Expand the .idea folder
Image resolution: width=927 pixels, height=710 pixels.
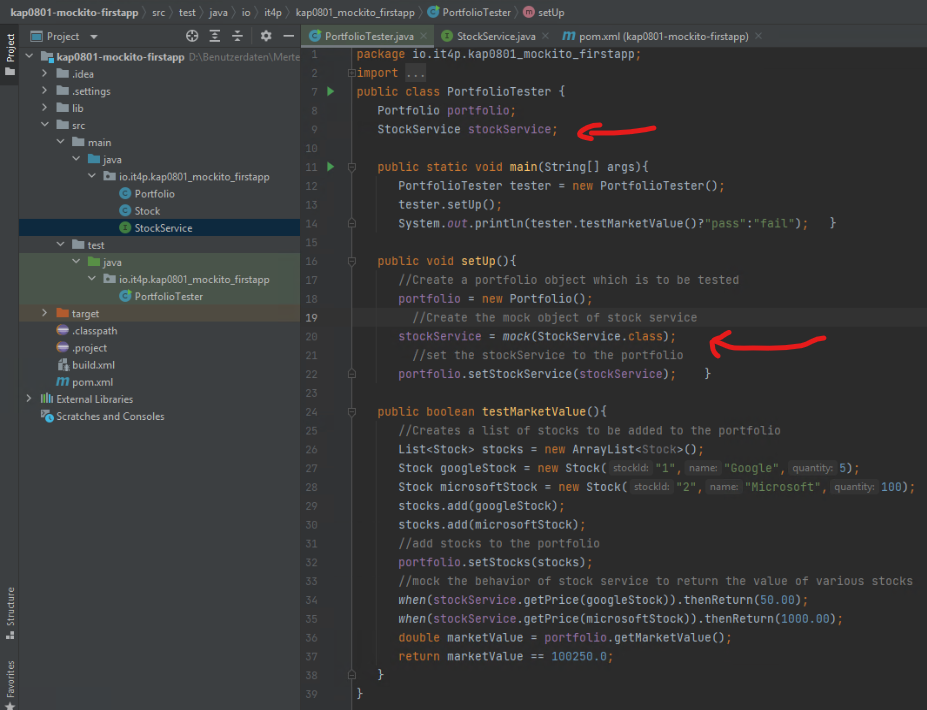pos(45,74)
